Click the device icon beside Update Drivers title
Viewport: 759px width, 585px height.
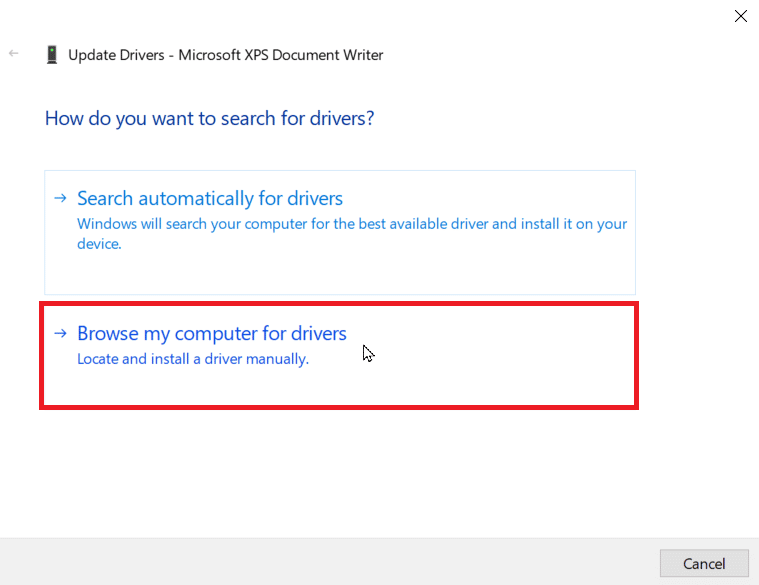(52, 55)
